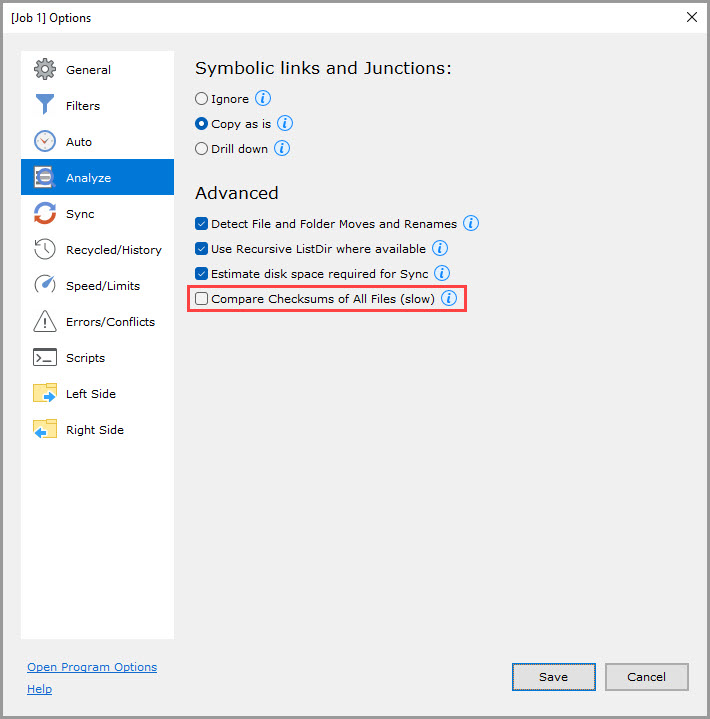
Task: Disable Use Recursive ListDir option
Action: click(202, 249)
